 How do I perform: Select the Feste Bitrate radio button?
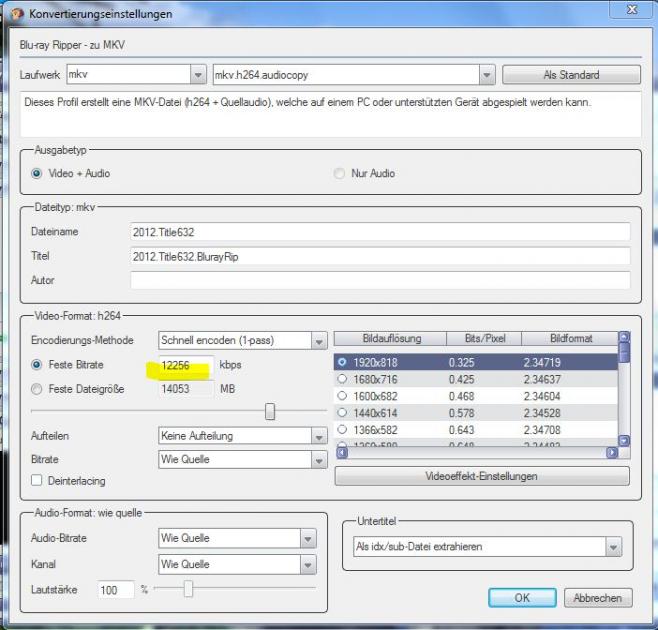point(37,365)
